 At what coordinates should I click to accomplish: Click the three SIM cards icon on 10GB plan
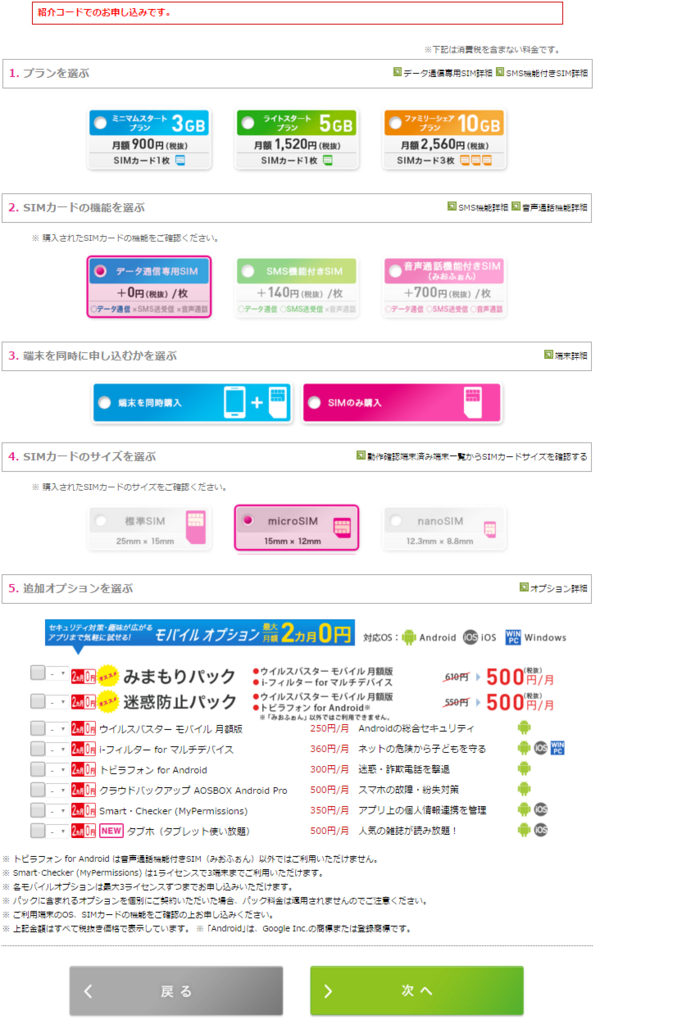(476, 160)
